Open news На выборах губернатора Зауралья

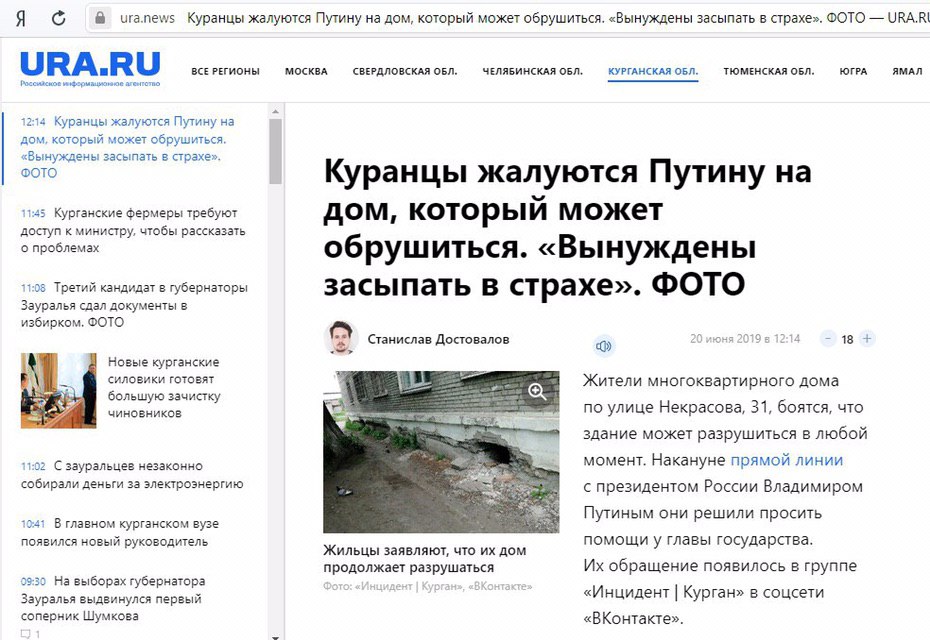tap(113, 598)
